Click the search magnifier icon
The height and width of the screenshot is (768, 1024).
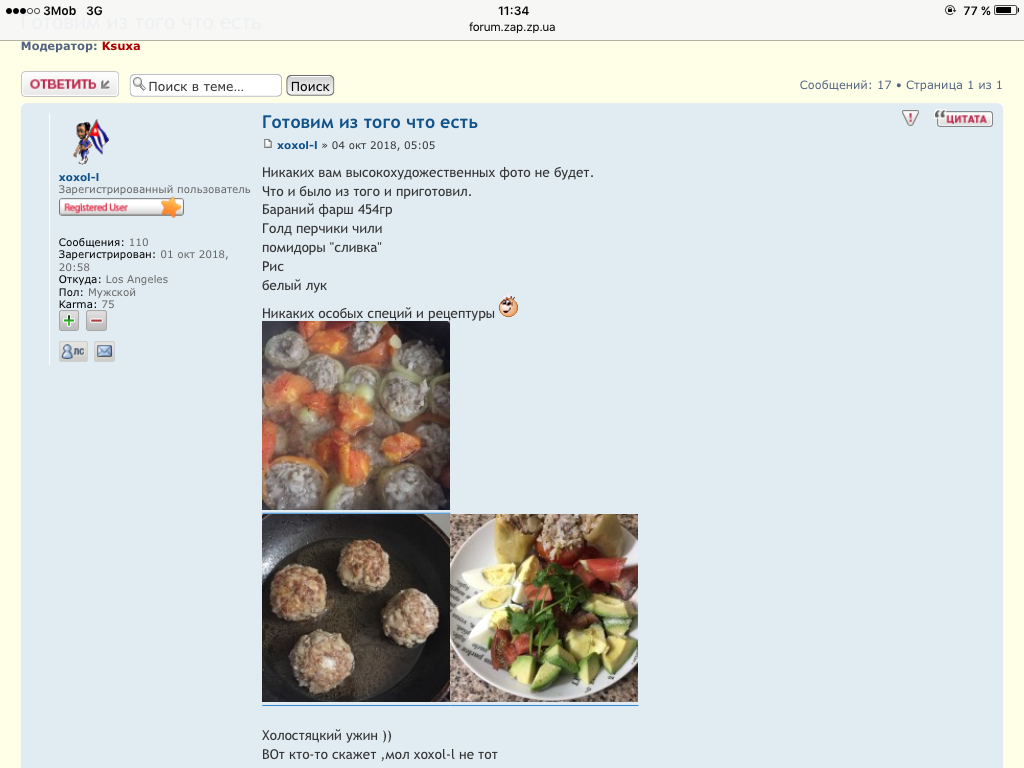coord(139,84)
